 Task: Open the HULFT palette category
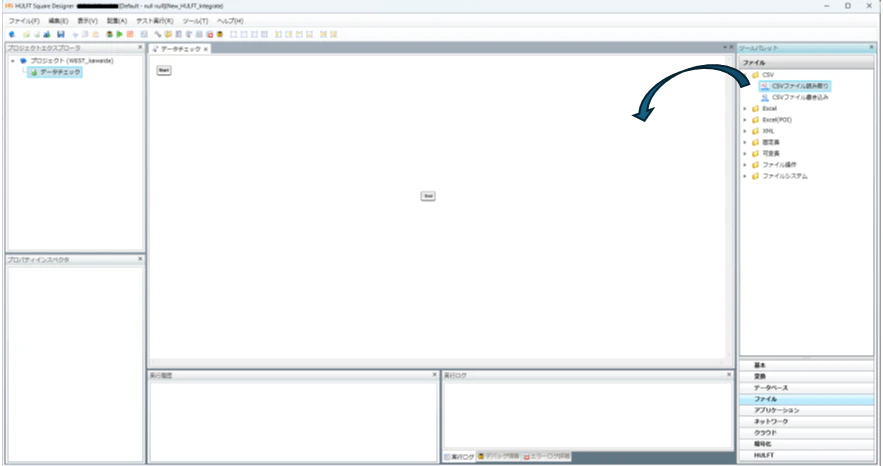click(806, 456)
